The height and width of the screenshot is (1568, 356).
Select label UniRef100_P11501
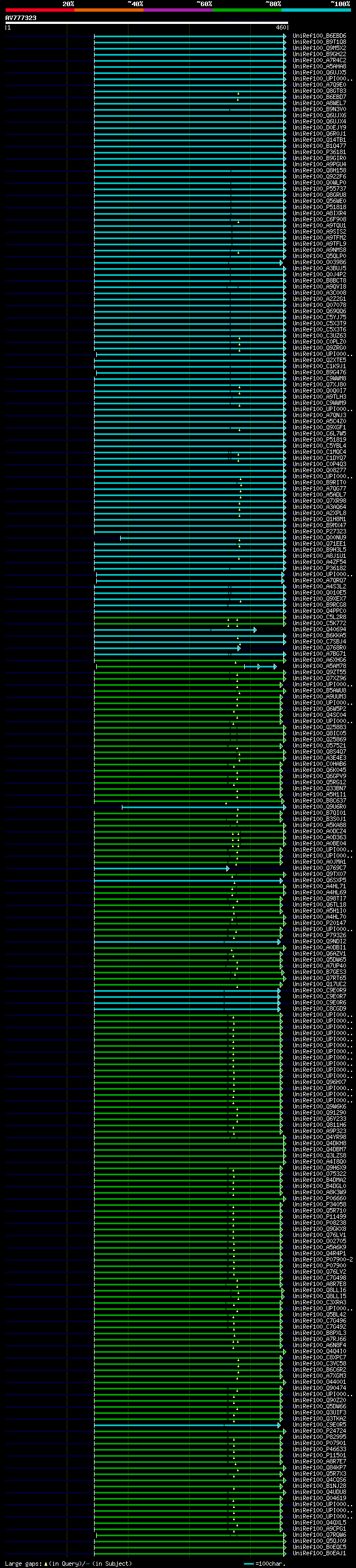(x=319, y=1456)
